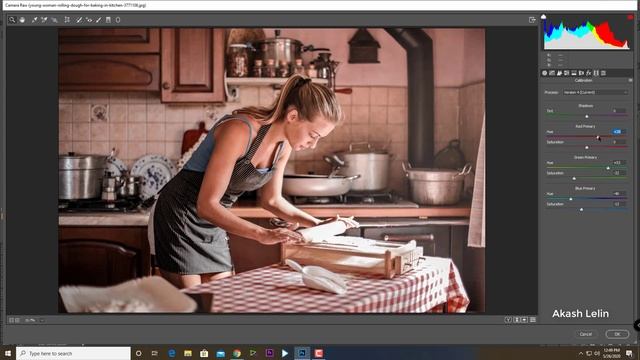This screenshot has width=640, height=360.
Task: Show hidden system tray icons
Action: coord(581,353)
